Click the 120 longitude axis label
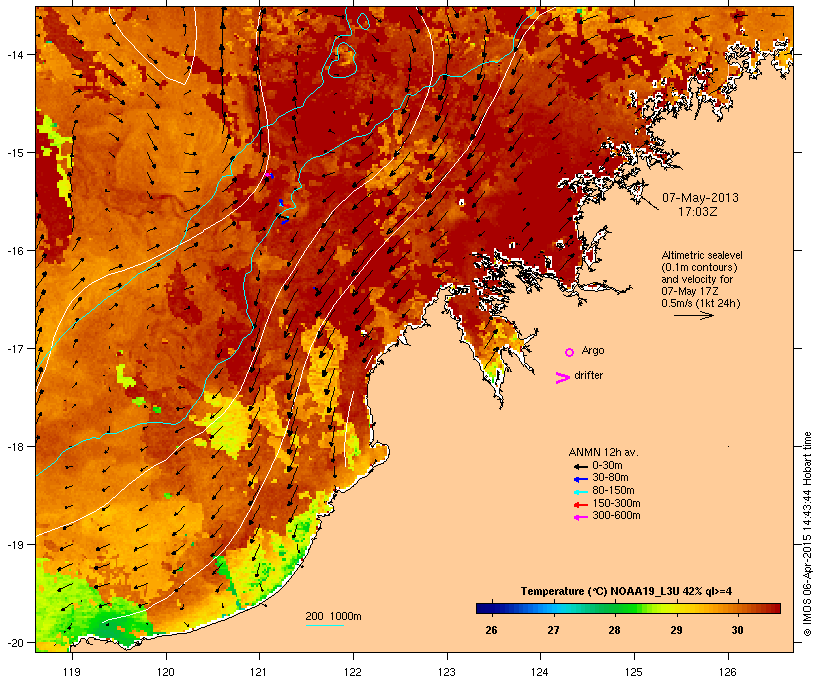820x680 pixels. [x=166, y=672]
